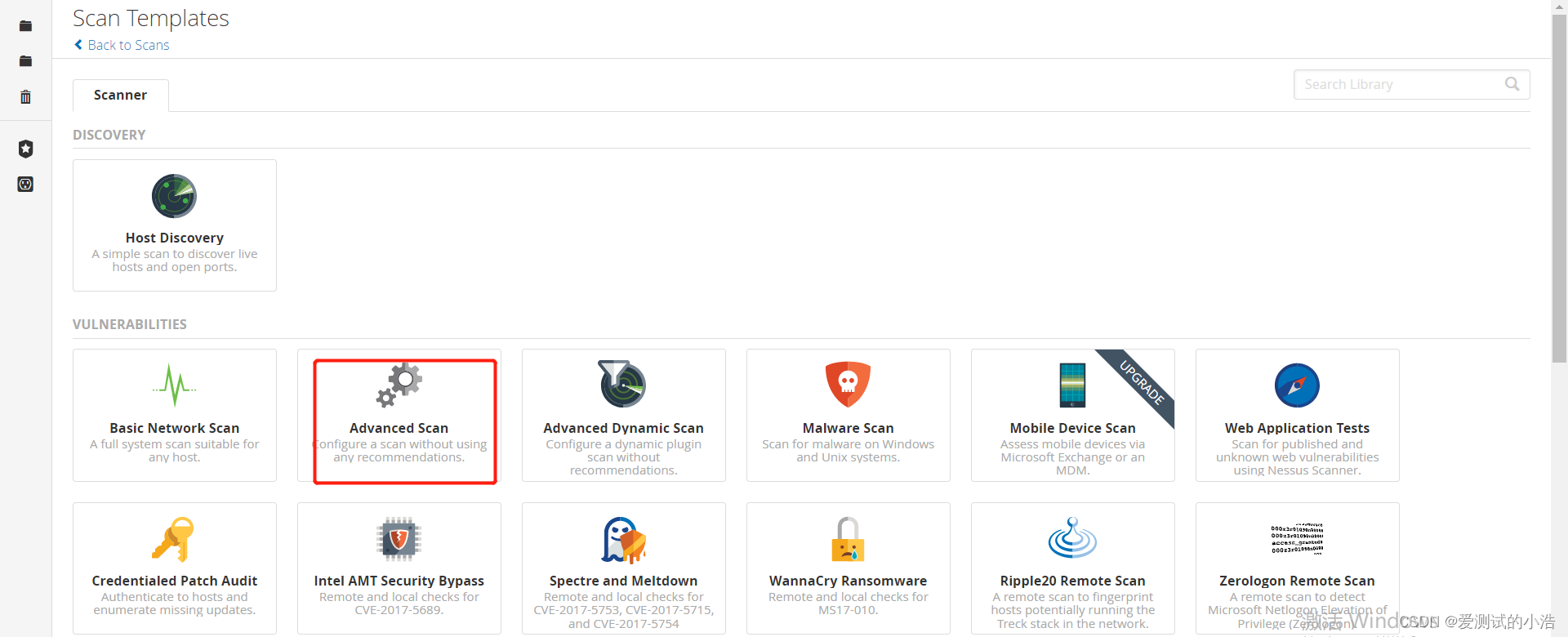Image resolution: width=1568 pixels, height=637 pixels.
Task: Click the VULNERABILITIES section heading
Action: click(129, 324)
